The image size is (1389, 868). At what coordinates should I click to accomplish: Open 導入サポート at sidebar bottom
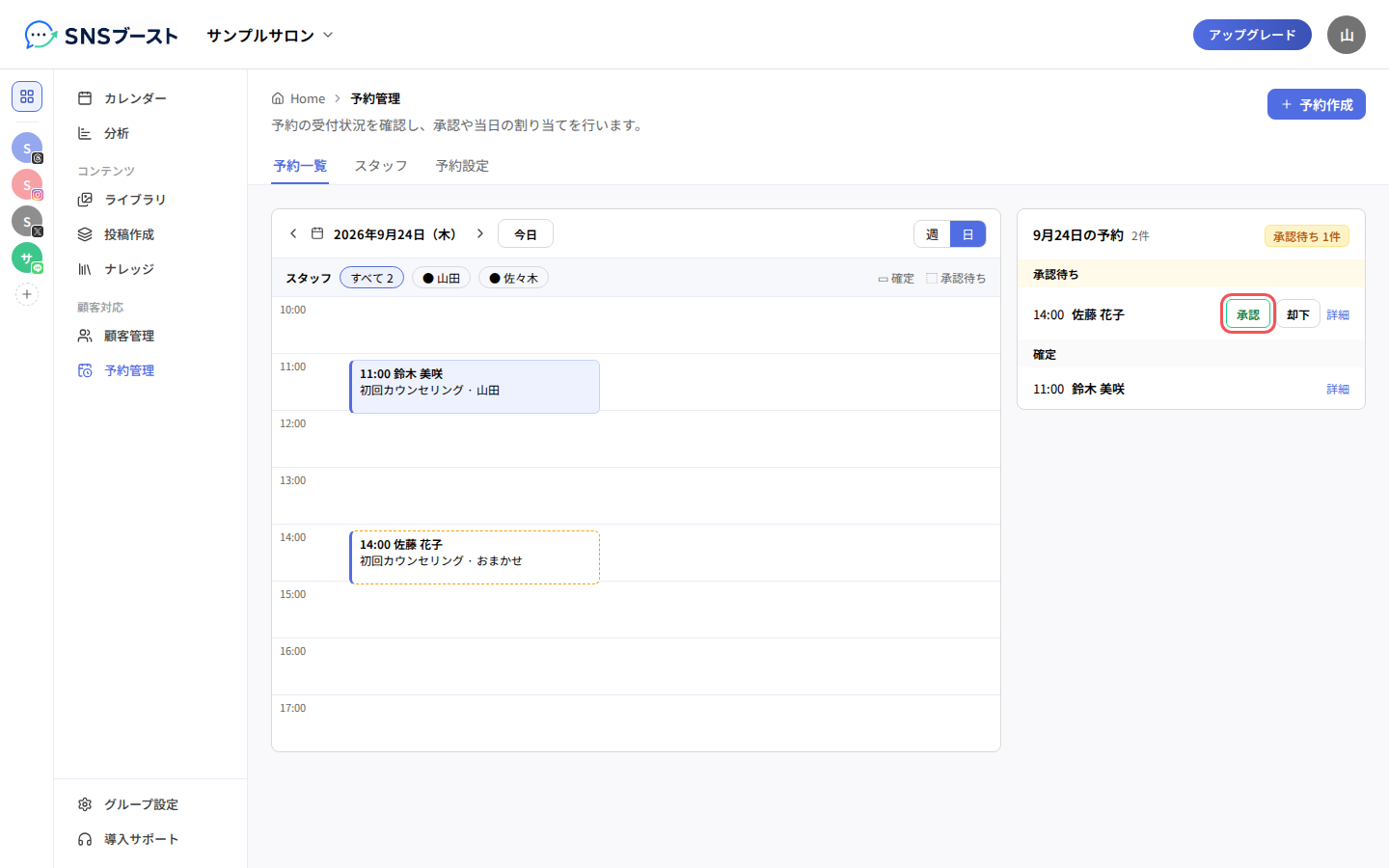(150, 839)
